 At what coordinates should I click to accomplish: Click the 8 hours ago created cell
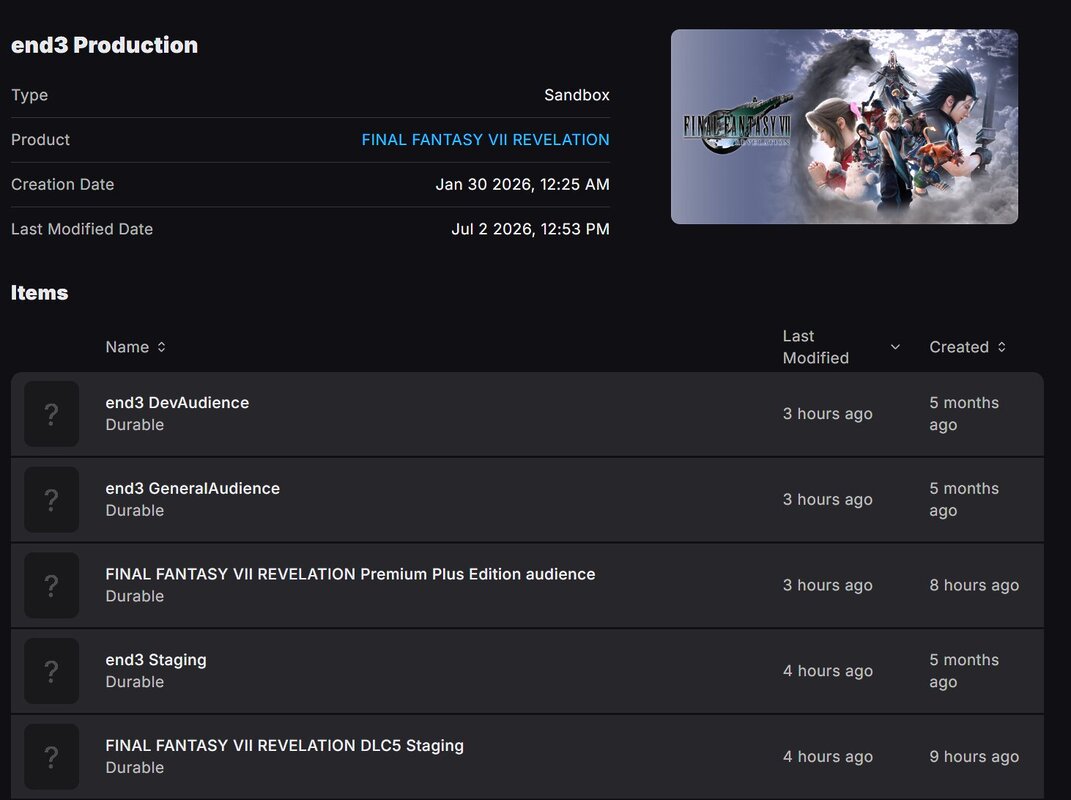tap(974, 585)
